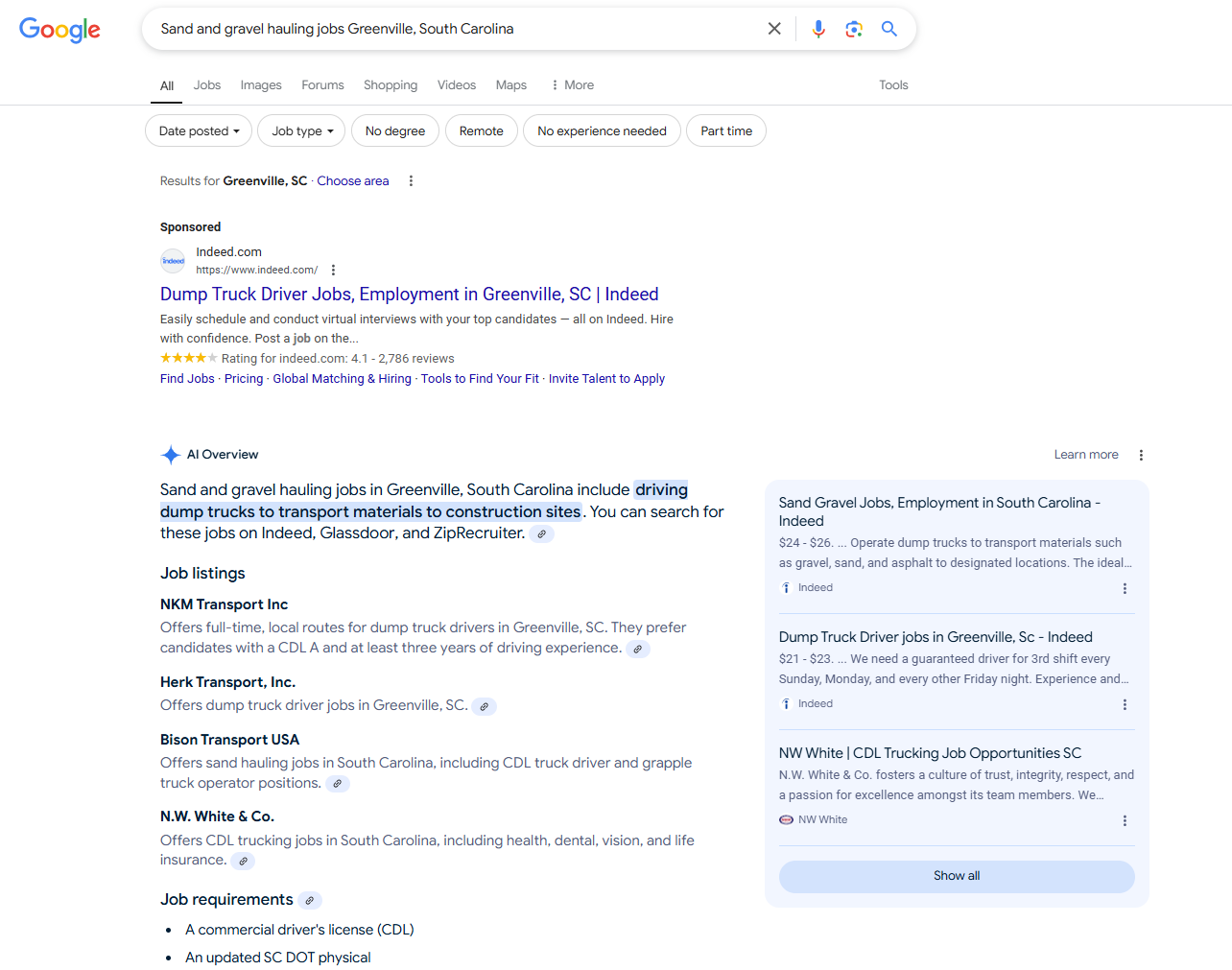
Task: Open the Tools menu
Action: click(x=893, y=85)
